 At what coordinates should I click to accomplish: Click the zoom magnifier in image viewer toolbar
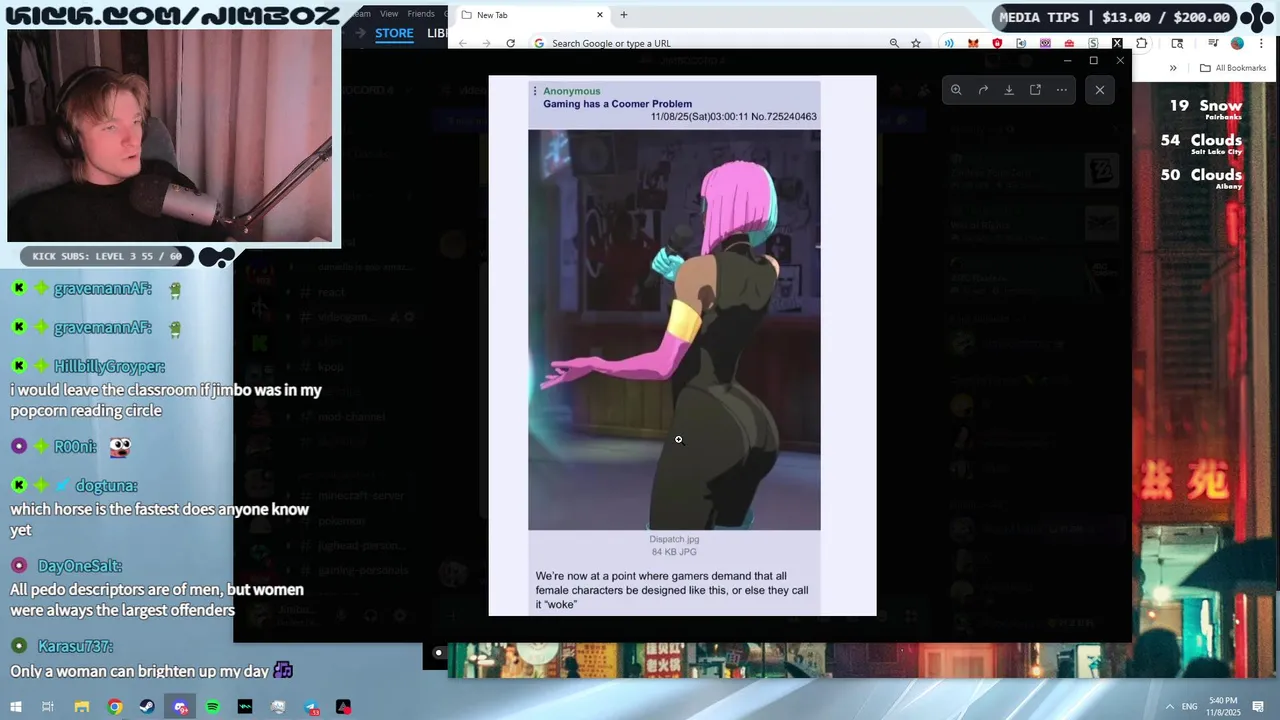pyautogui.click(x=956, y=90)
